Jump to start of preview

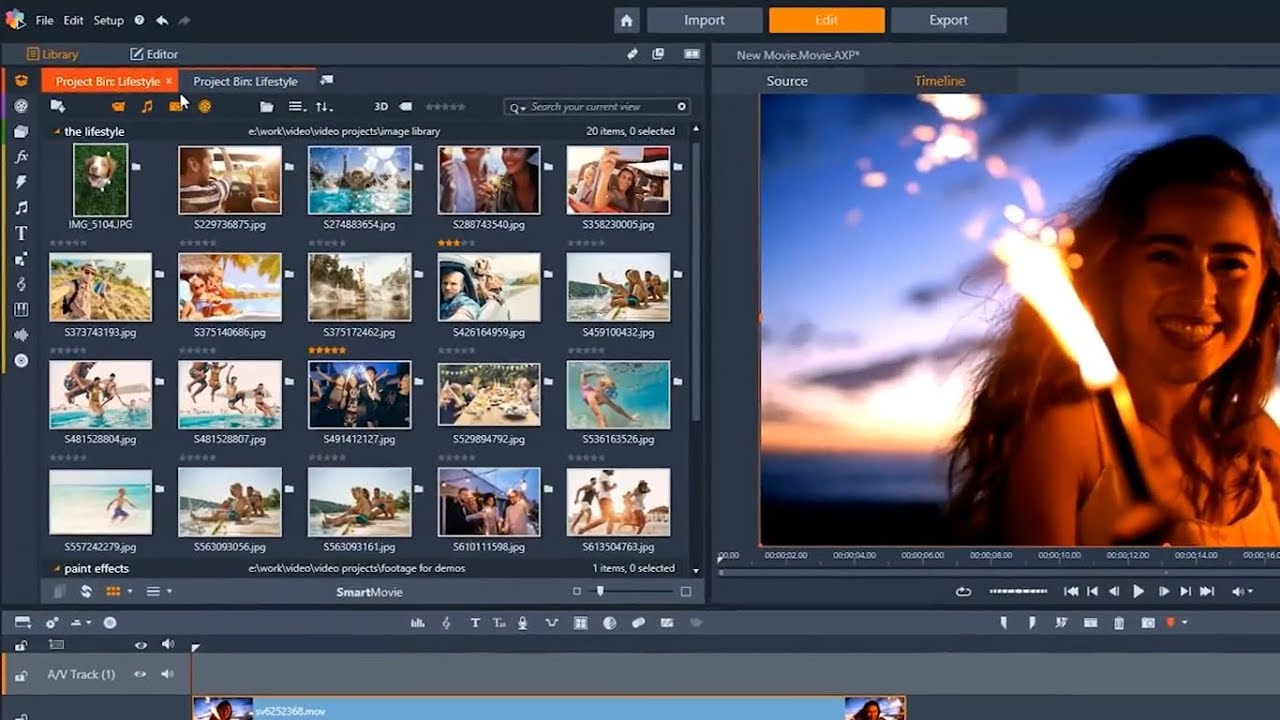(x=1071, y=592)
